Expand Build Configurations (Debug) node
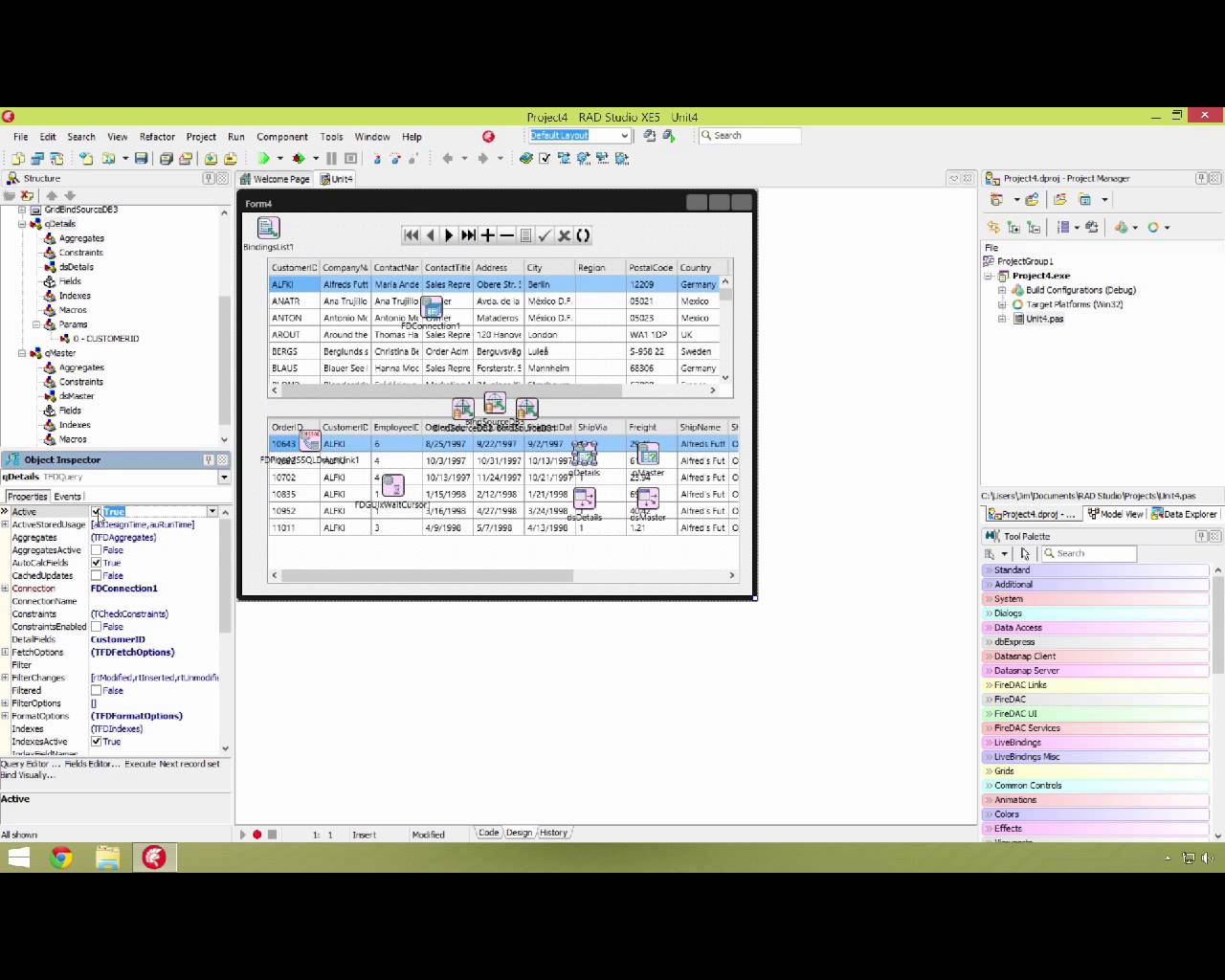The height and width of the screenshot is (980, 1225). 1002,290
